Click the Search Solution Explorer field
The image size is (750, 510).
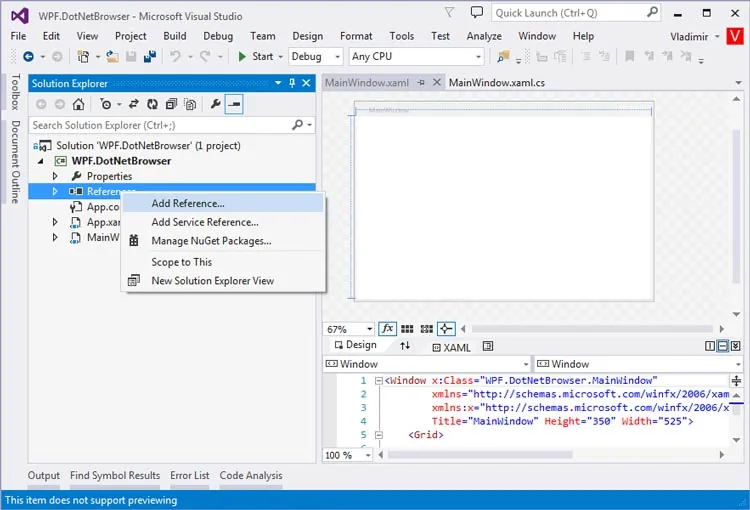coord(160,125)
